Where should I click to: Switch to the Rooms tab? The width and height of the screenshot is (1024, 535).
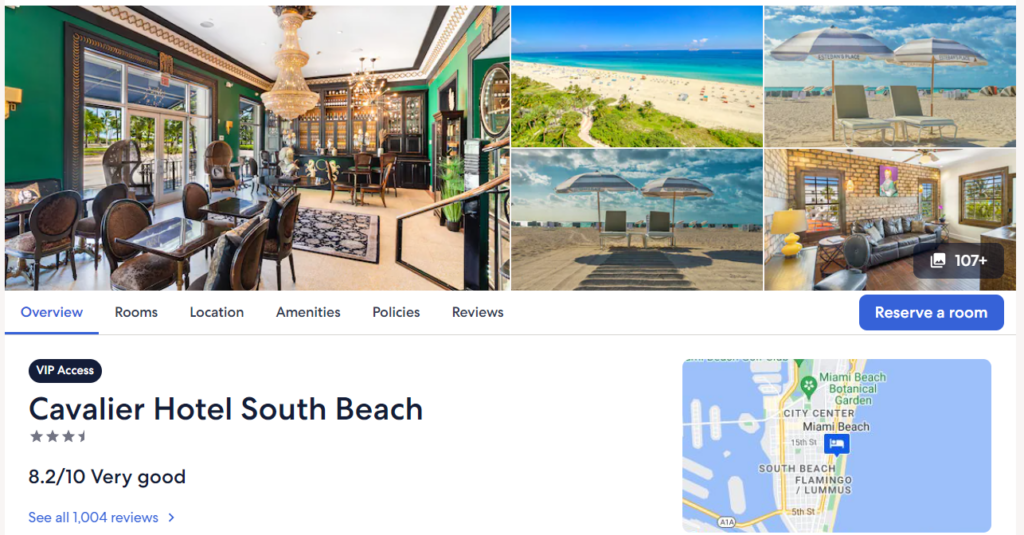pos(136,313)
